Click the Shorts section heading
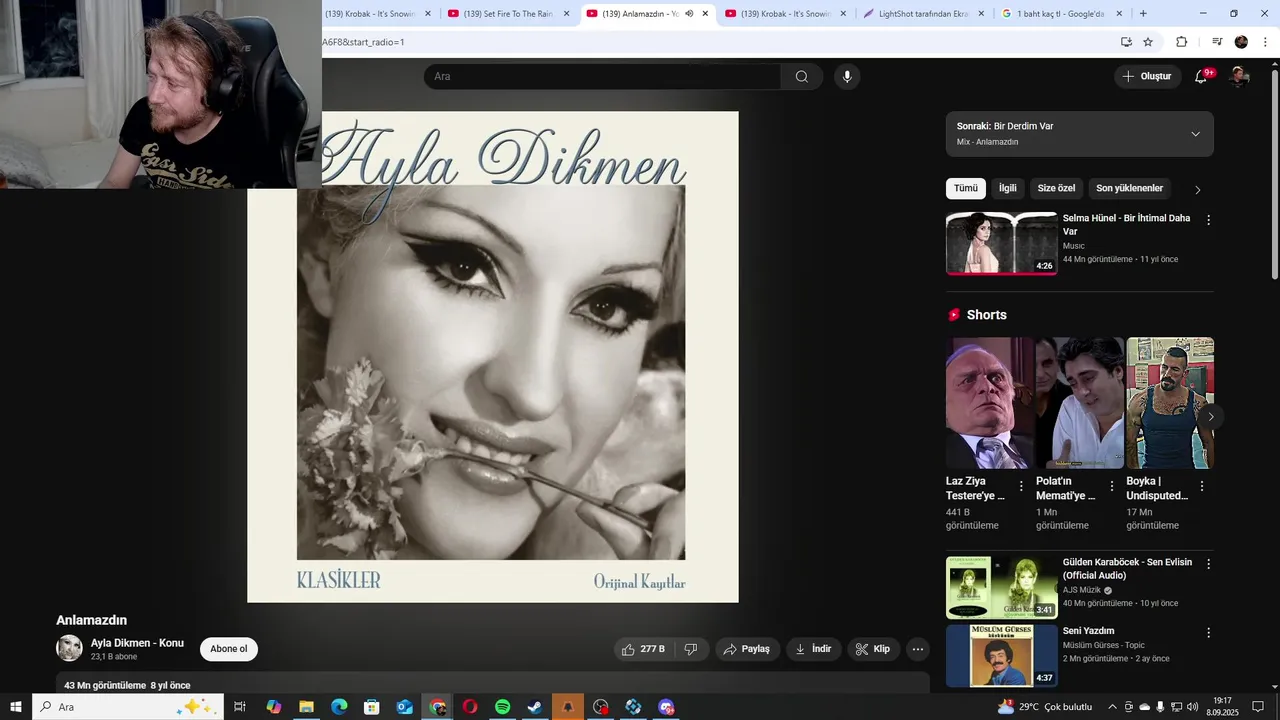 (986, 315)
